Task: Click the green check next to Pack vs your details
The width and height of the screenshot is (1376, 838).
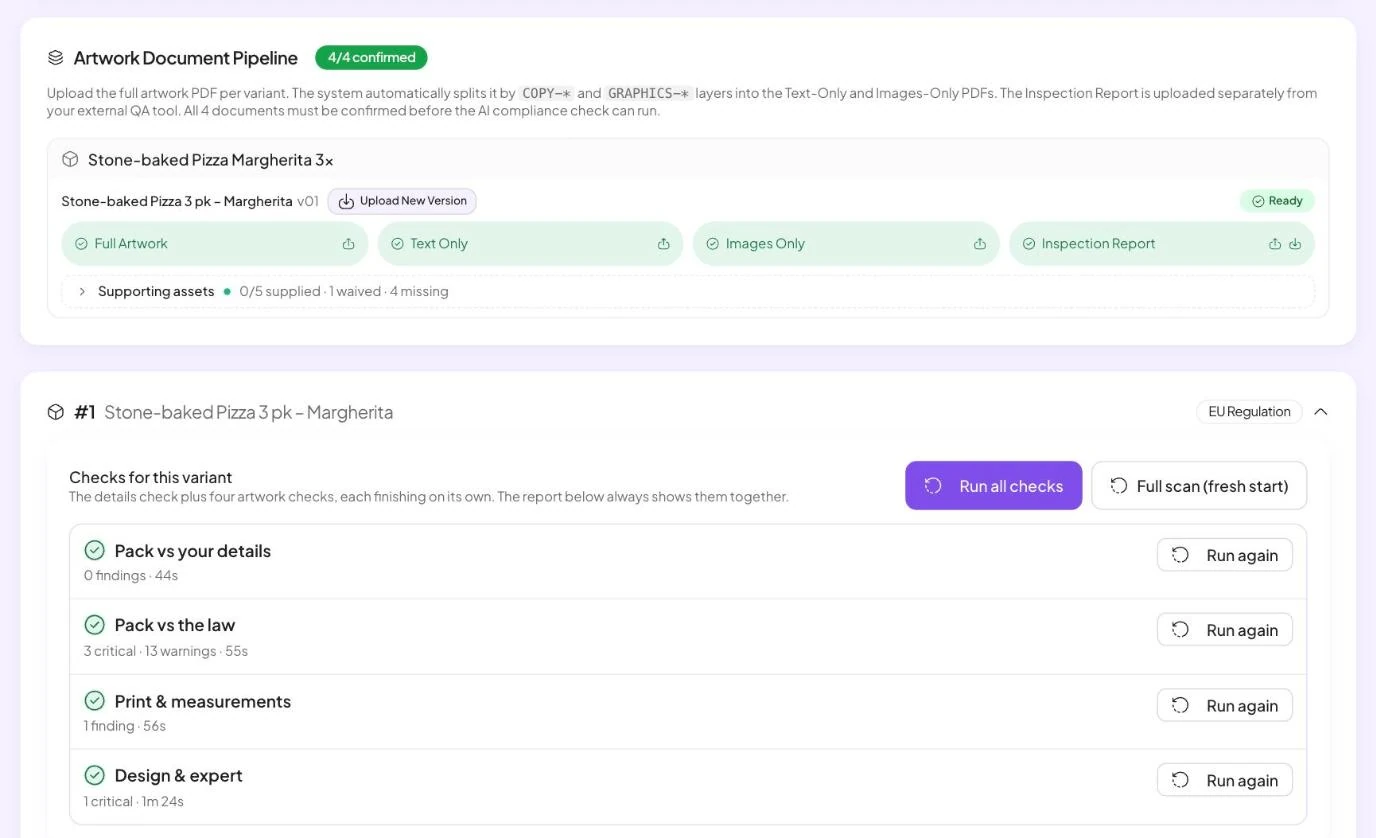Action: coord(95,550)
